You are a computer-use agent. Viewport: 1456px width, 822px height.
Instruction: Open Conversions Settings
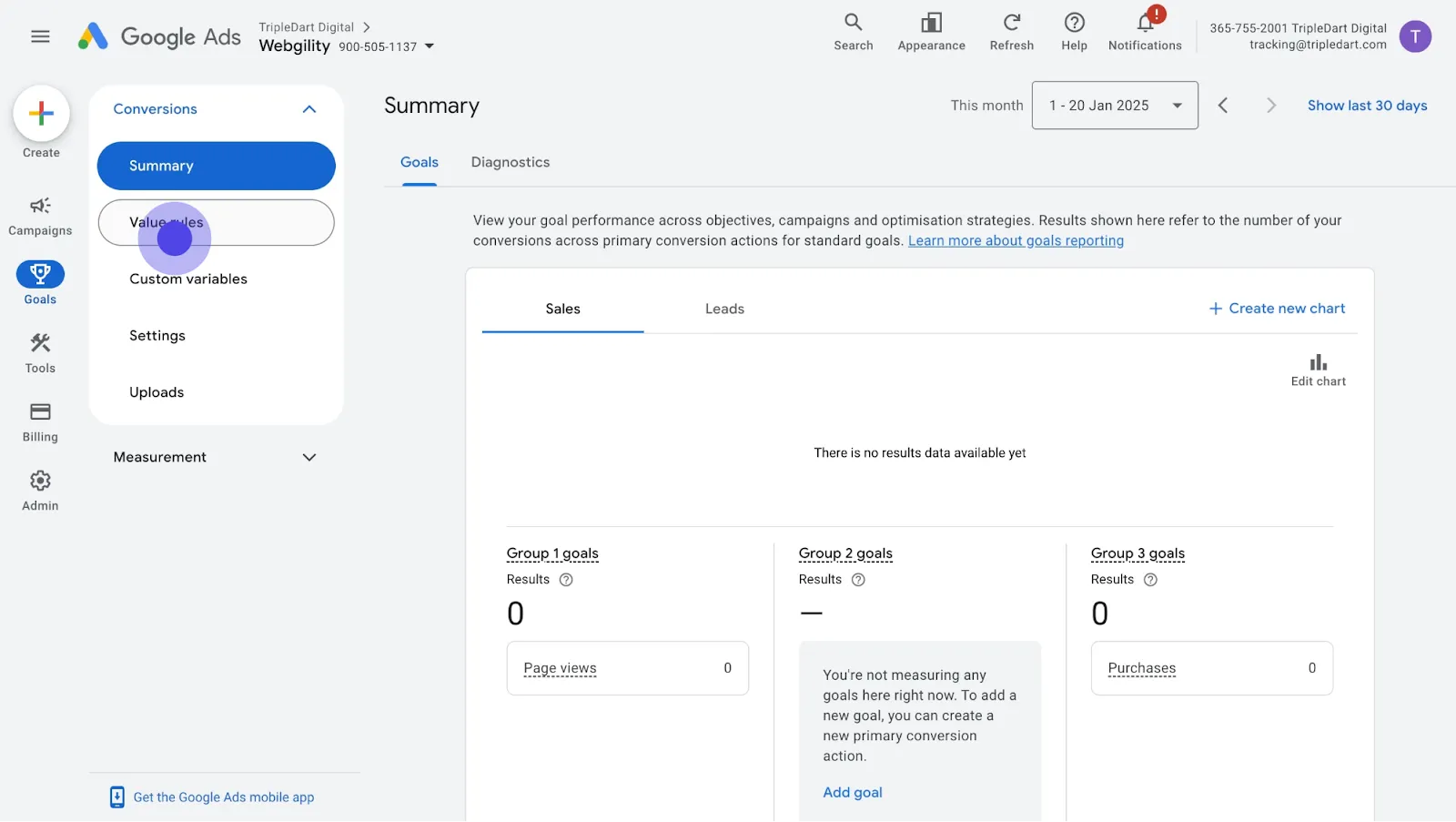[157, 336]
